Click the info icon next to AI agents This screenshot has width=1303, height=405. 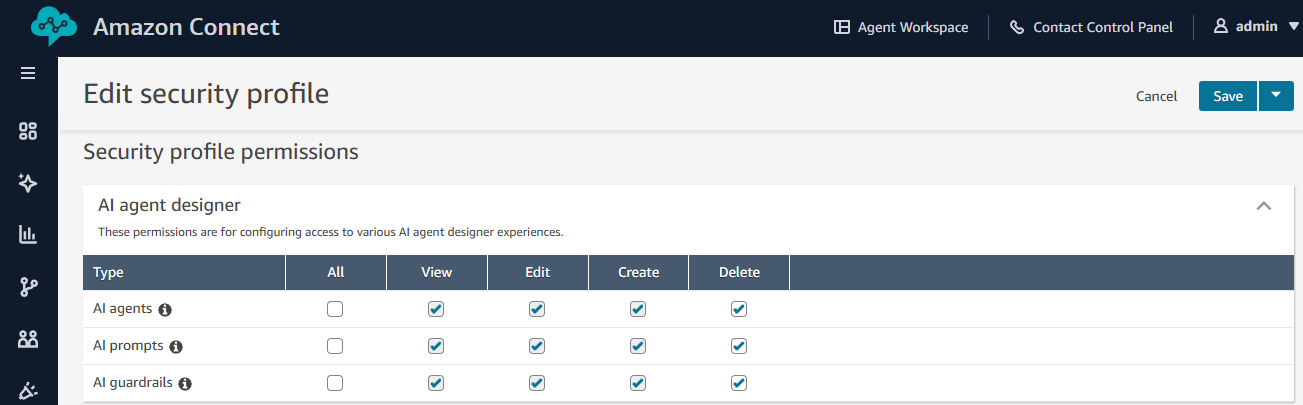[x=165, y=310]
